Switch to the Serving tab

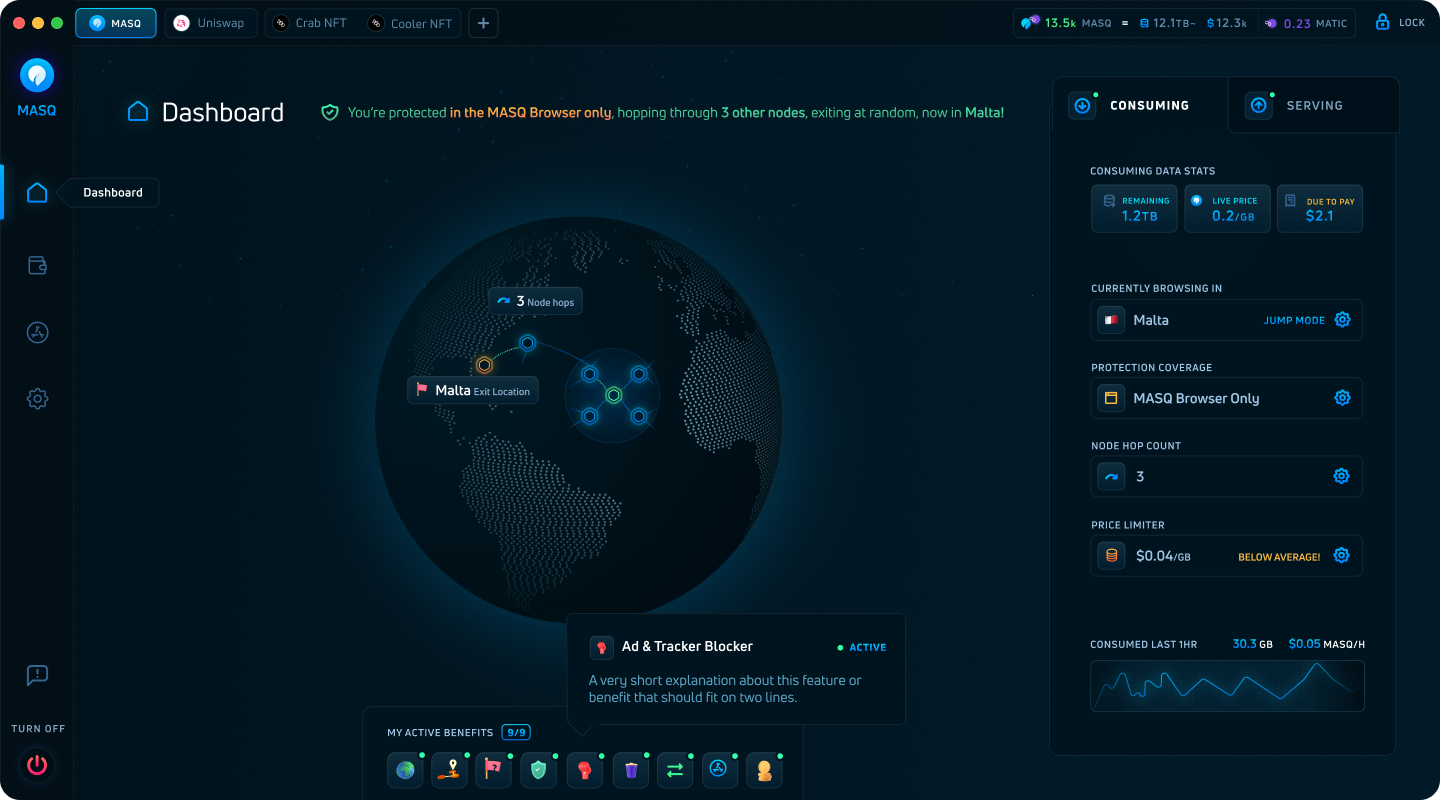click(x=1312, y=105)
